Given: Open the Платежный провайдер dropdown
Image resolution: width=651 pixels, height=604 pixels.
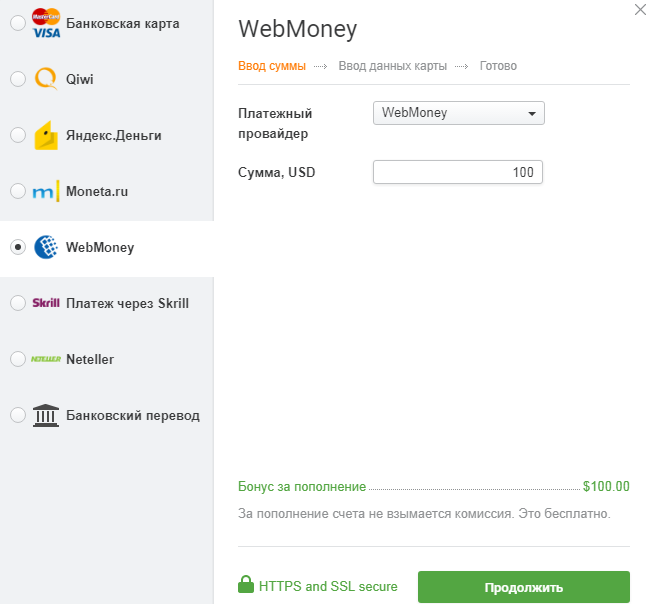Looking at the screenshot, I should pyautogui.click(x=459, y=113).
